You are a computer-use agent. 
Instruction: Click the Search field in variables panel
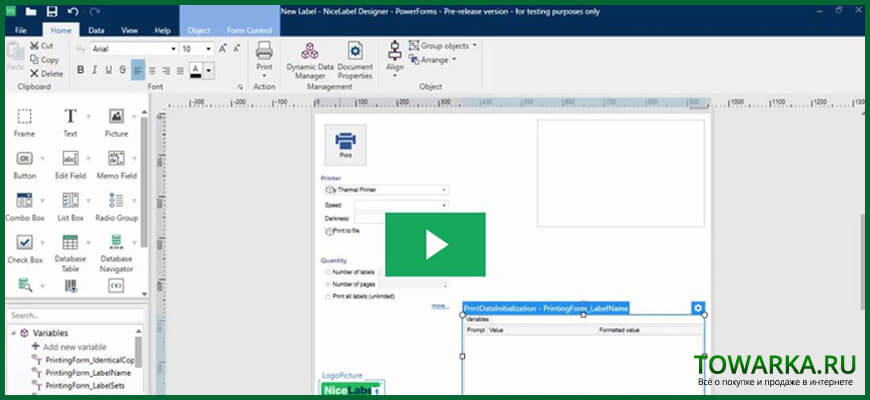pos(75,315)
